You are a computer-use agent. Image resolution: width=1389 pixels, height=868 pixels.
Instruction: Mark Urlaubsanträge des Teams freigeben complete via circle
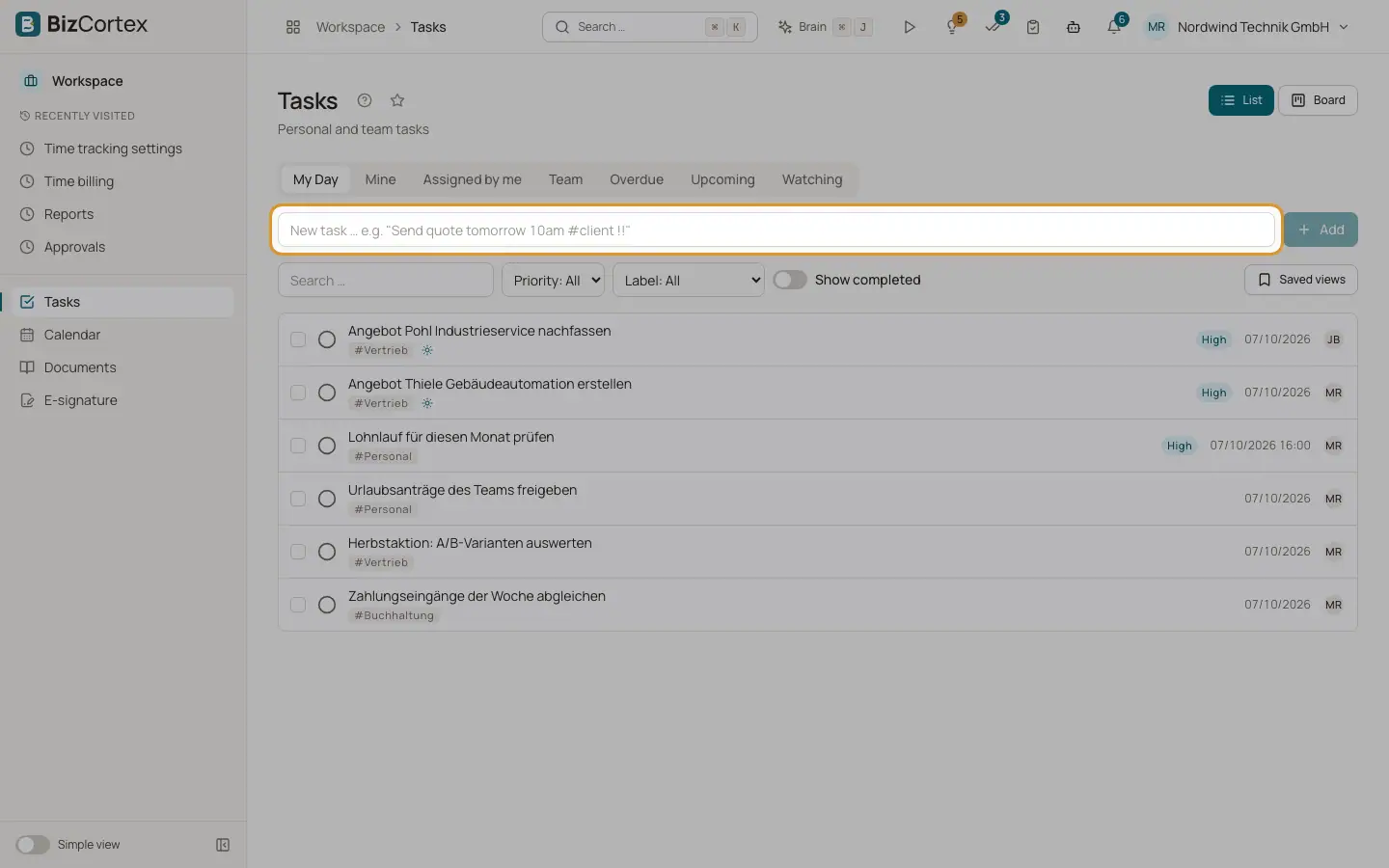[327, 499]
